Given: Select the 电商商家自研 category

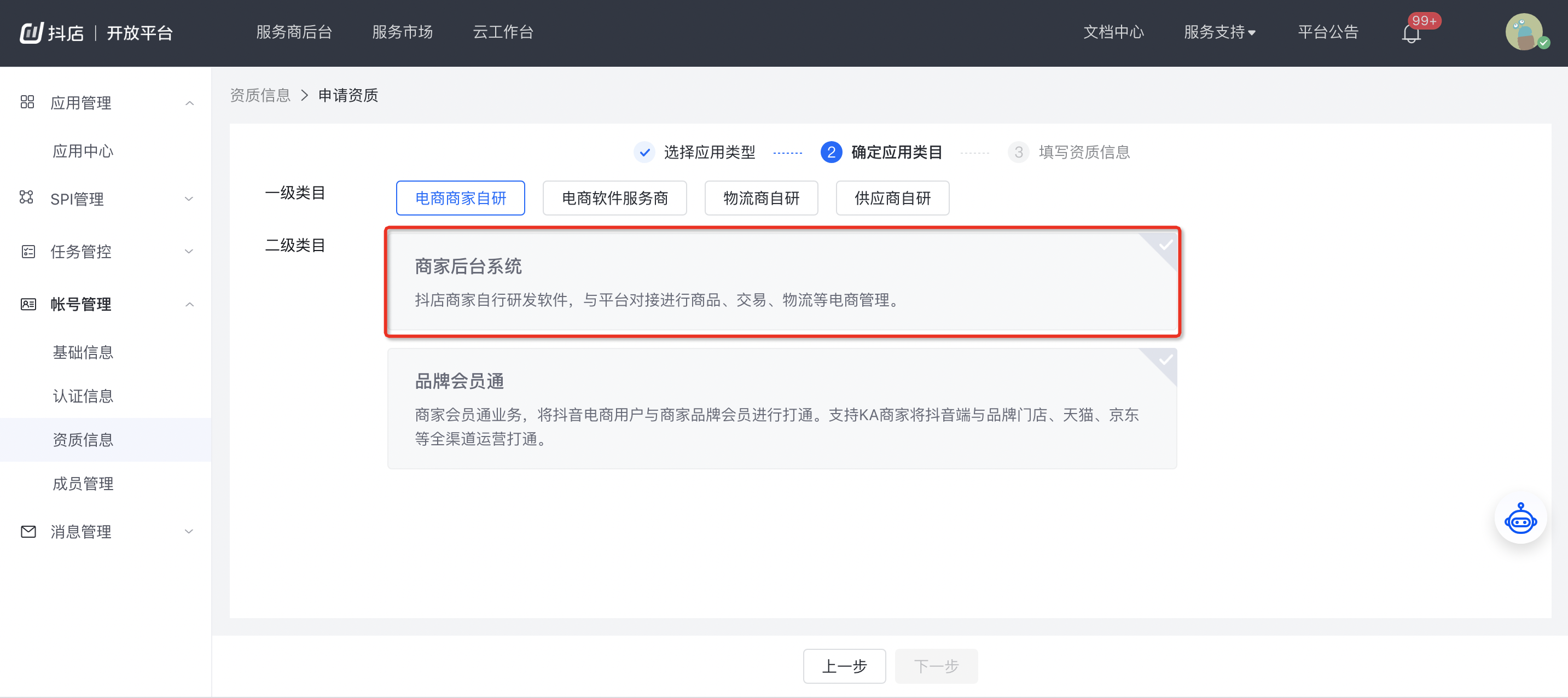Looking at the screenshot, I should point(460,198).
